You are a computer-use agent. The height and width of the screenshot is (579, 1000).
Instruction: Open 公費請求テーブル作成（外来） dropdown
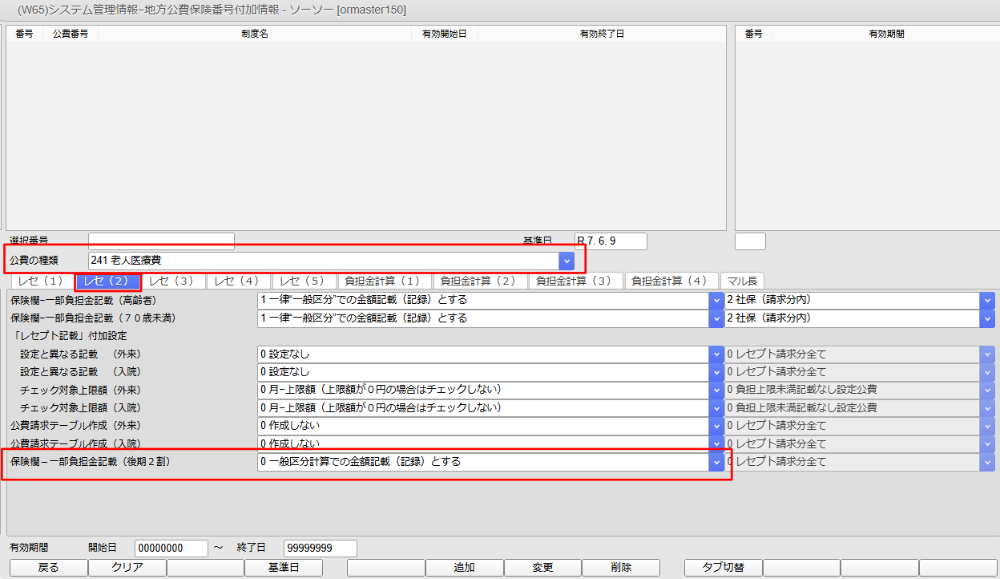[x=715, y=426]
